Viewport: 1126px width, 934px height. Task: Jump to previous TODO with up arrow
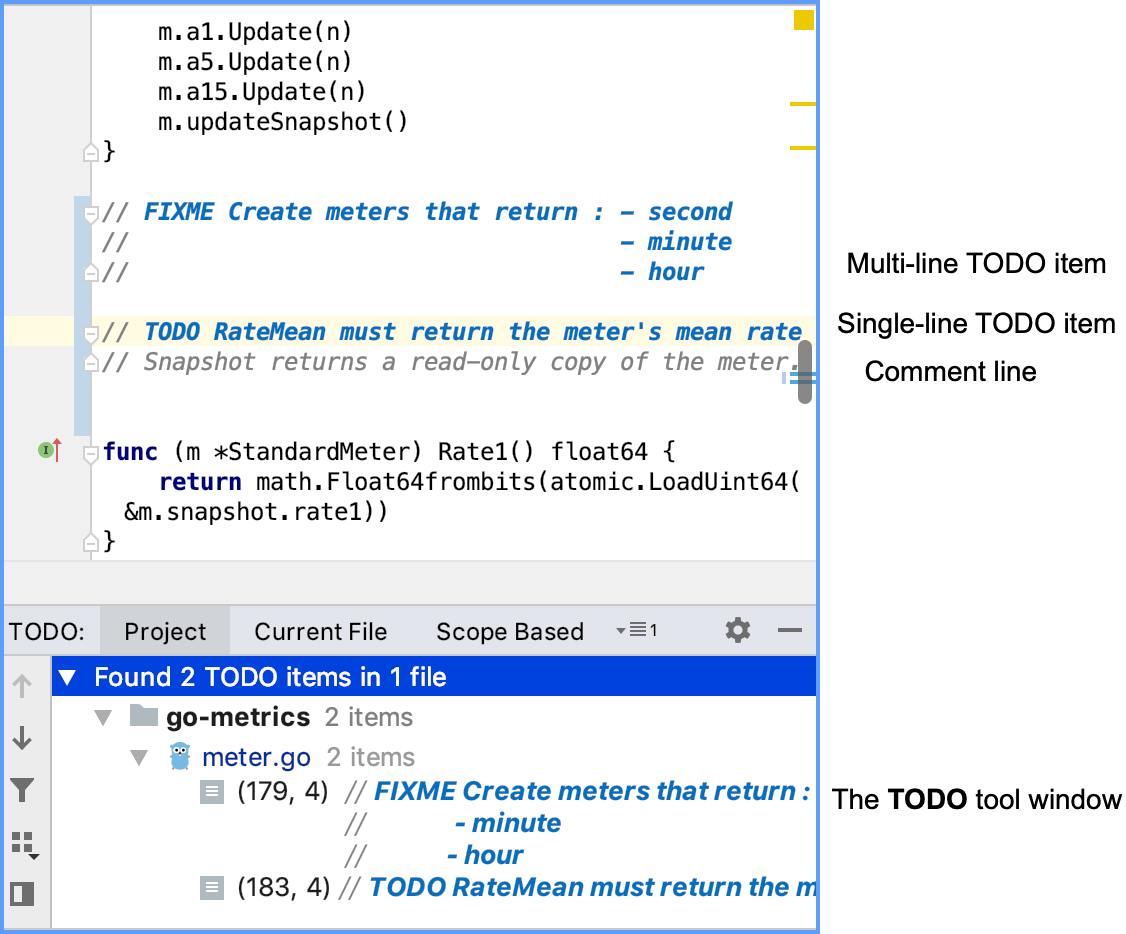[x=22, y=686]
